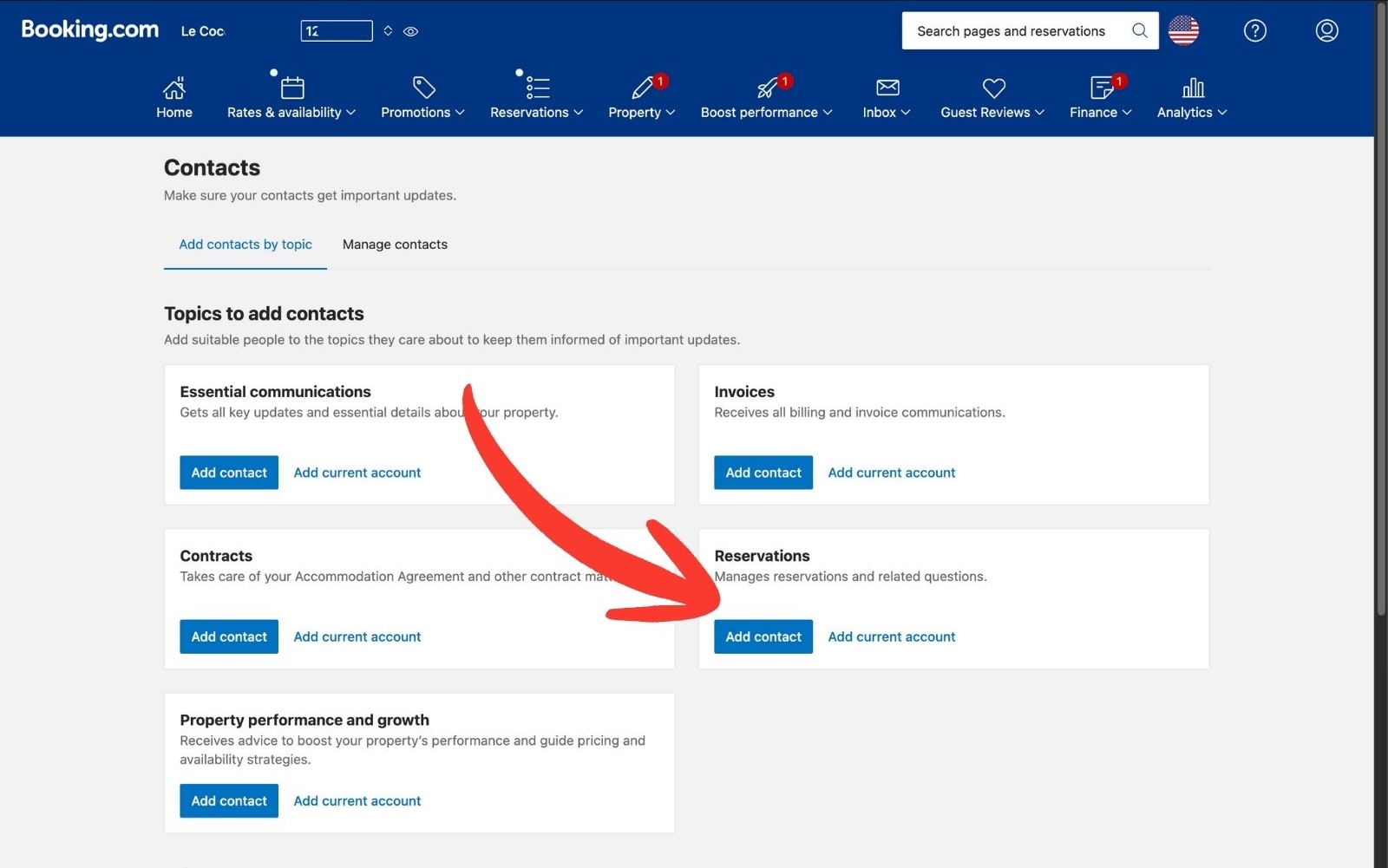This screenshot has width=1388, height=868.
Task: Open the Home dashboard icon
Action: click(x=173, y=88)
